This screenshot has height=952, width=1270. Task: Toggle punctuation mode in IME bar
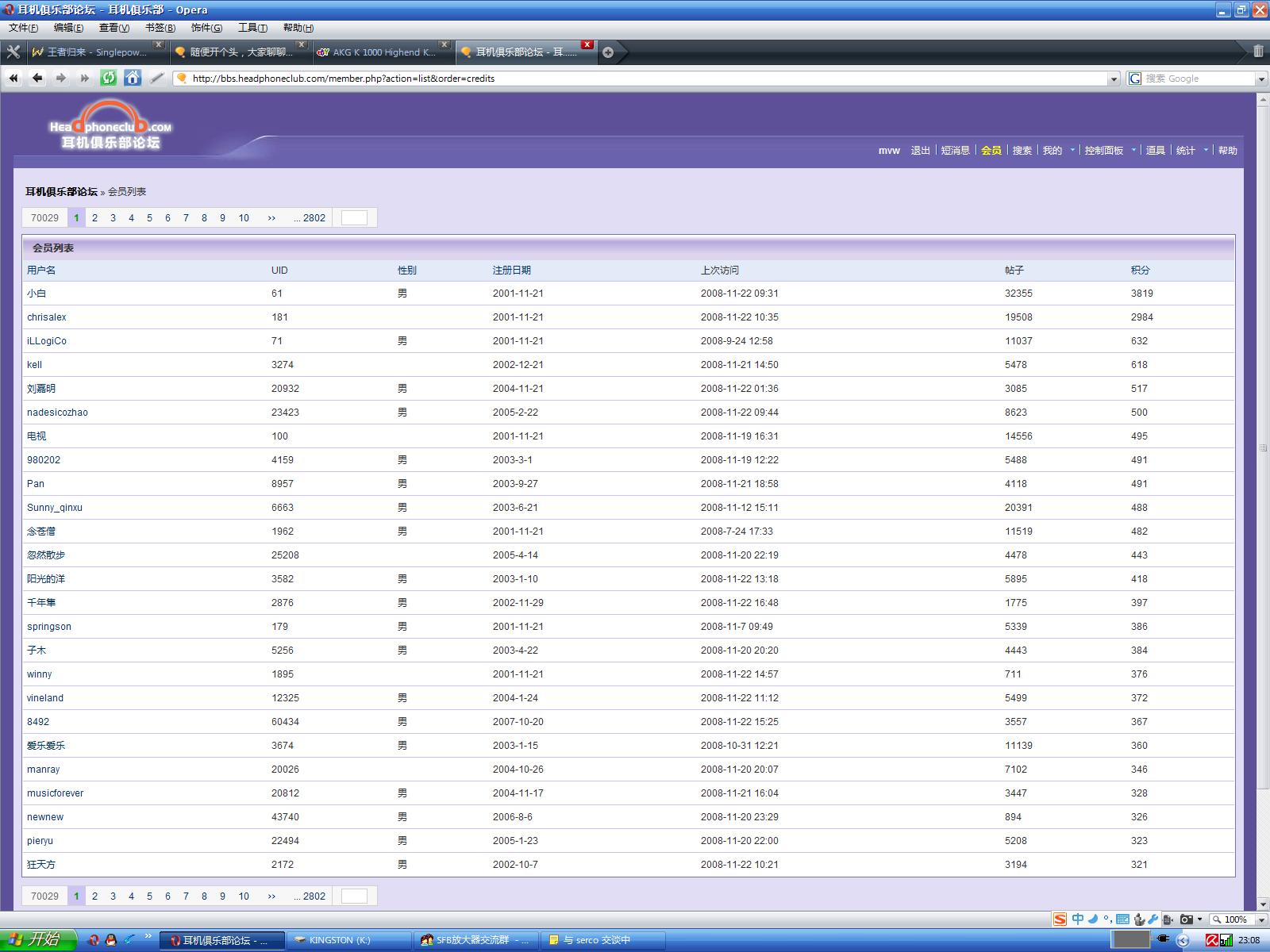point(1107,919)
